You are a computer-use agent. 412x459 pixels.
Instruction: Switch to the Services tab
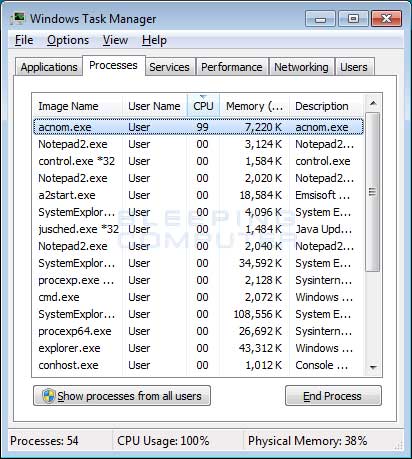(x=169, y=67)
